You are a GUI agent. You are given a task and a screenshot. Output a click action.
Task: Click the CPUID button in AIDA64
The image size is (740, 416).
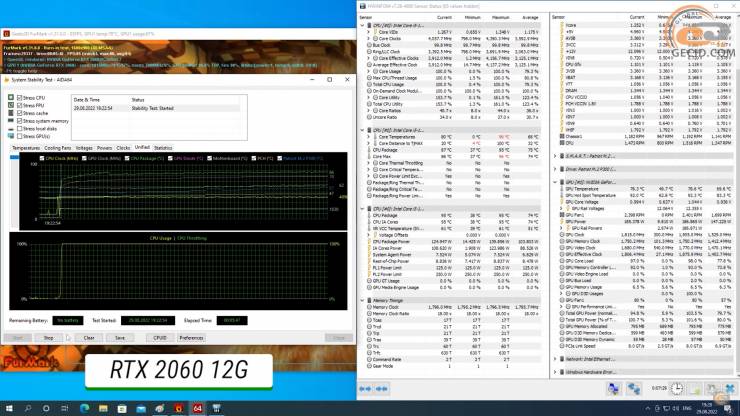coord(160,338)
